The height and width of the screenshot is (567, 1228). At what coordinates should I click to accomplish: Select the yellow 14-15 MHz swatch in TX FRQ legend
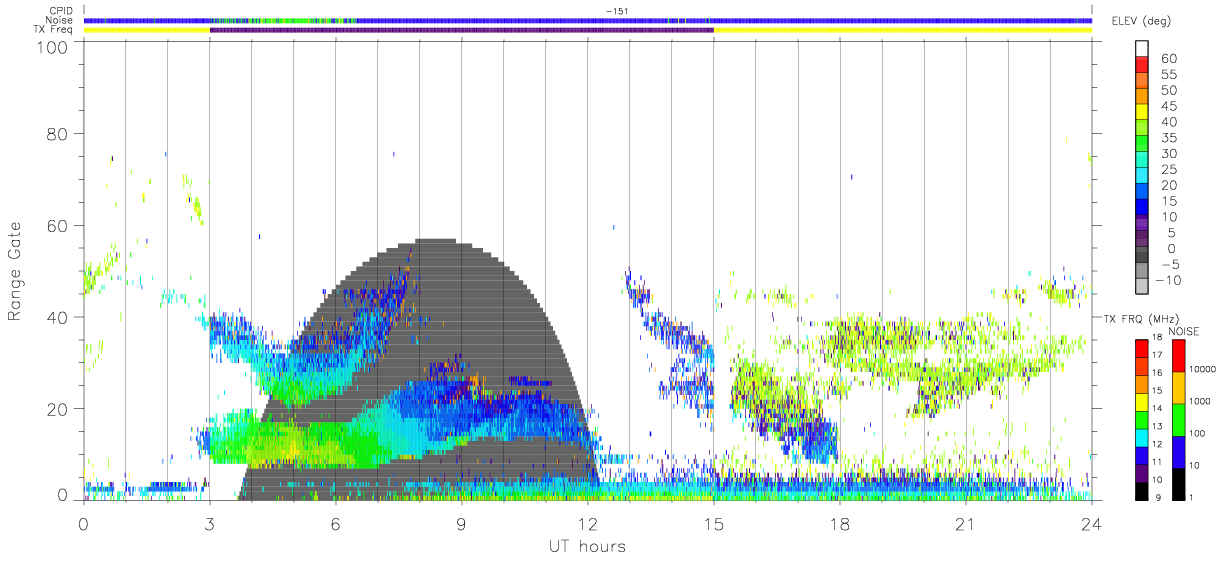click(1141, 400)
